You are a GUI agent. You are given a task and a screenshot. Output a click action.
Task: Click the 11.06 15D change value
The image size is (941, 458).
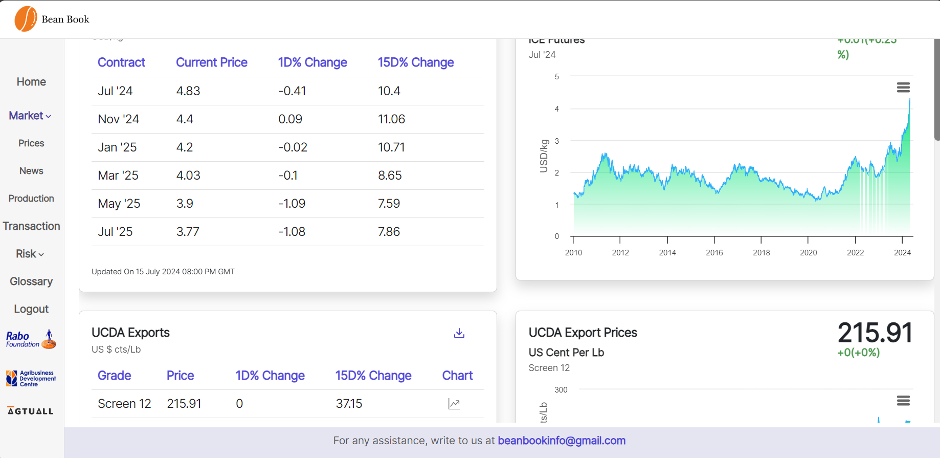pos(391,119)
